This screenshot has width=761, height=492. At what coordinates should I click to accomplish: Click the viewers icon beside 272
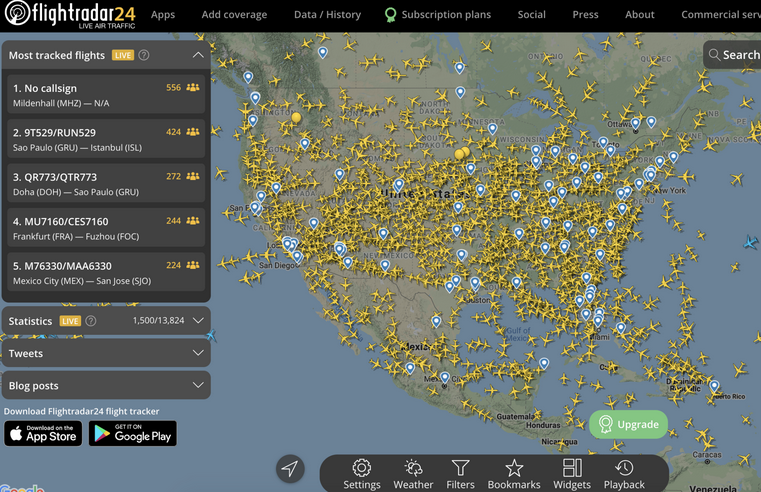pyautogui.click(x=193, y=176)
